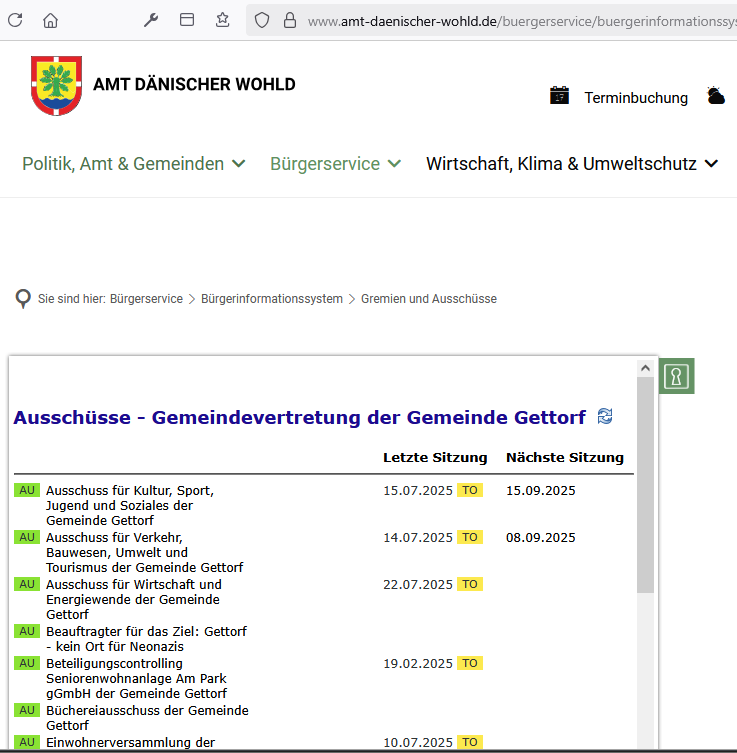Click the green keyhole login icon

[x=677, y=376]
